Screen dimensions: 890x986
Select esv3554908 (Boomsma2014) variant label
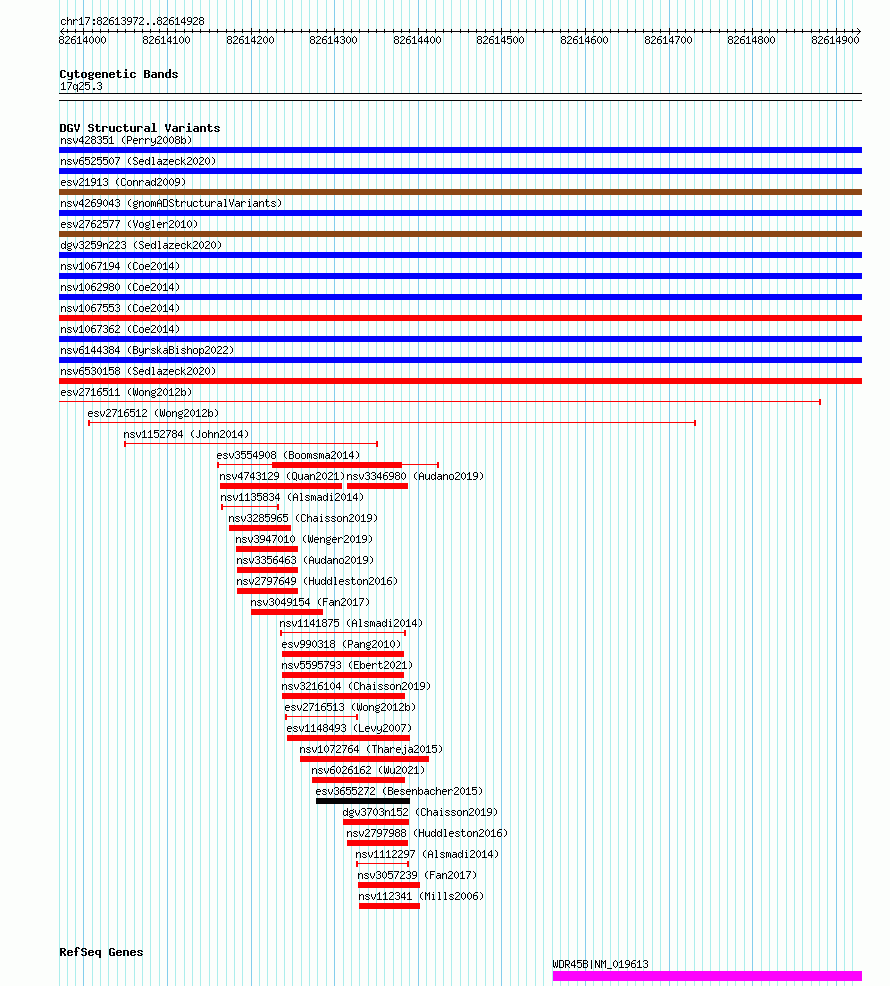coord(288,455)
